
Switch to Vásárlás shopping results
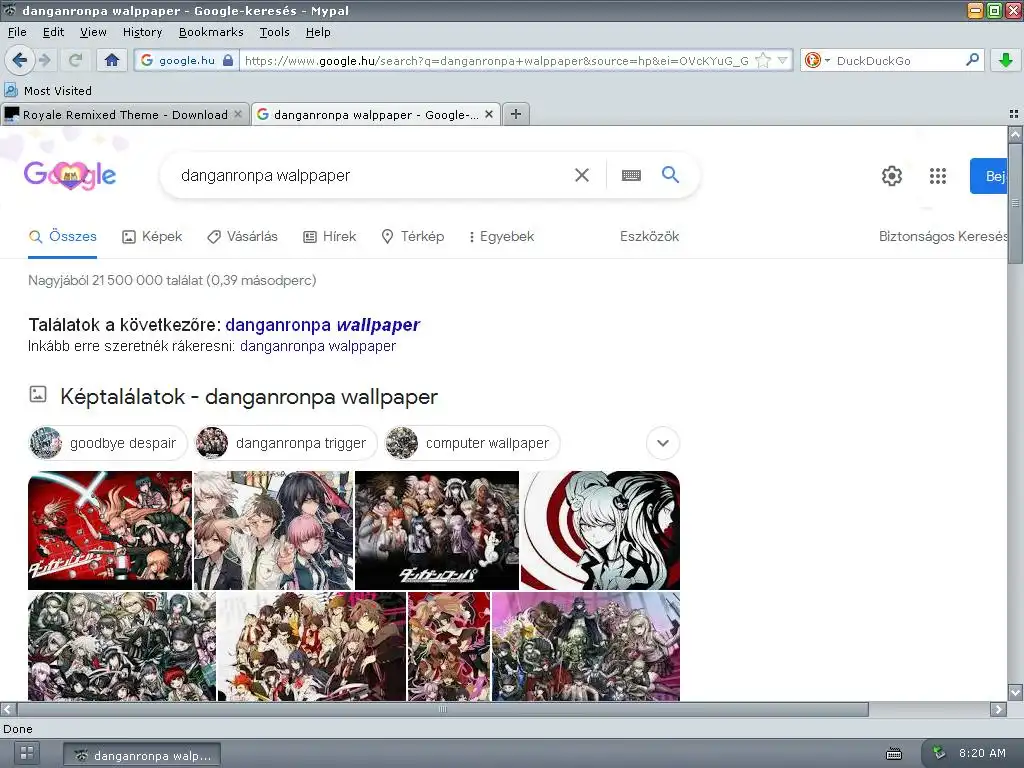(x=242, y=236)
